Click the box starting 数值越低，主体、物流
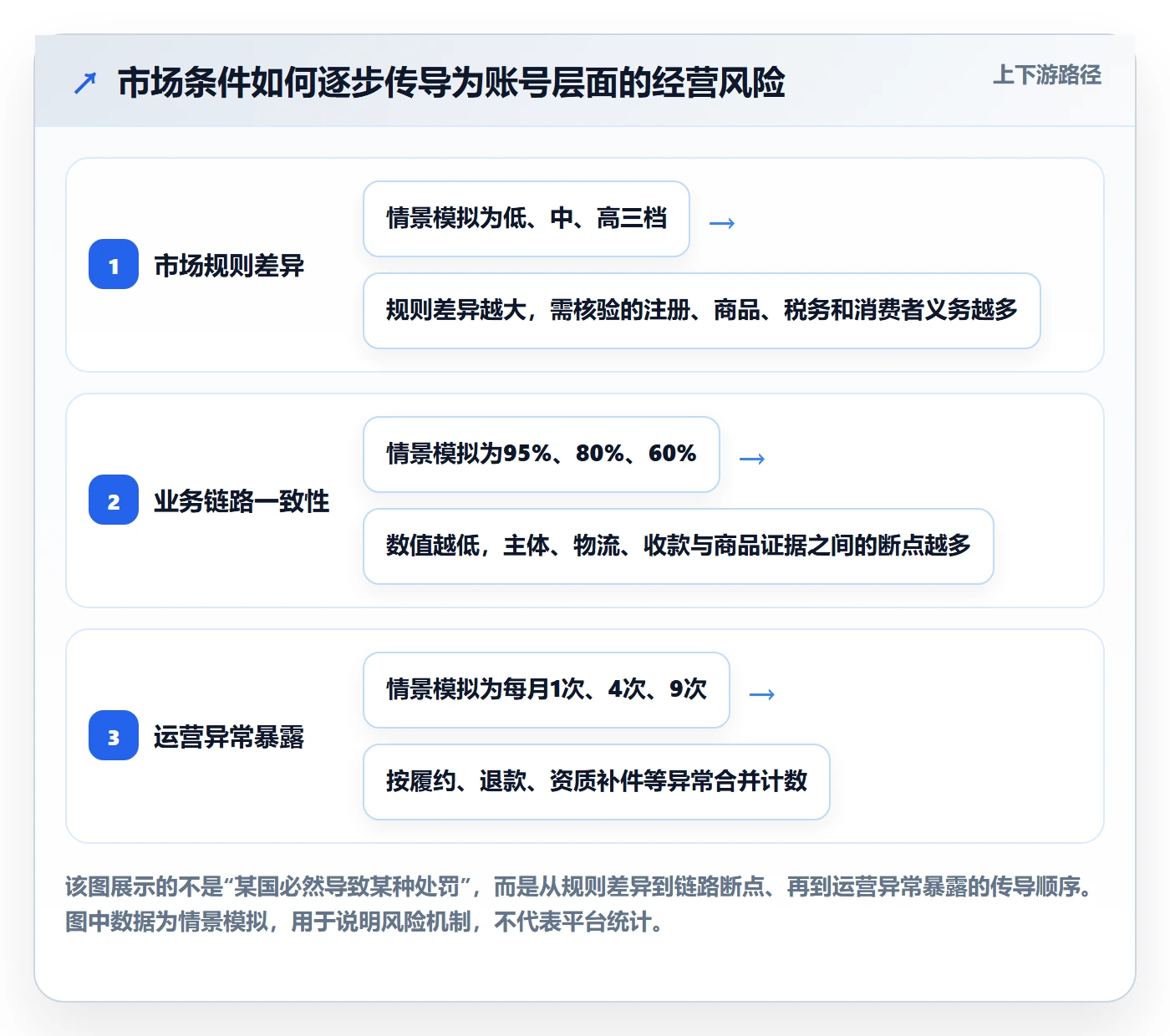Image resolution: width=1170 pixels, height=1036 pixels. [x=679, y=546]
